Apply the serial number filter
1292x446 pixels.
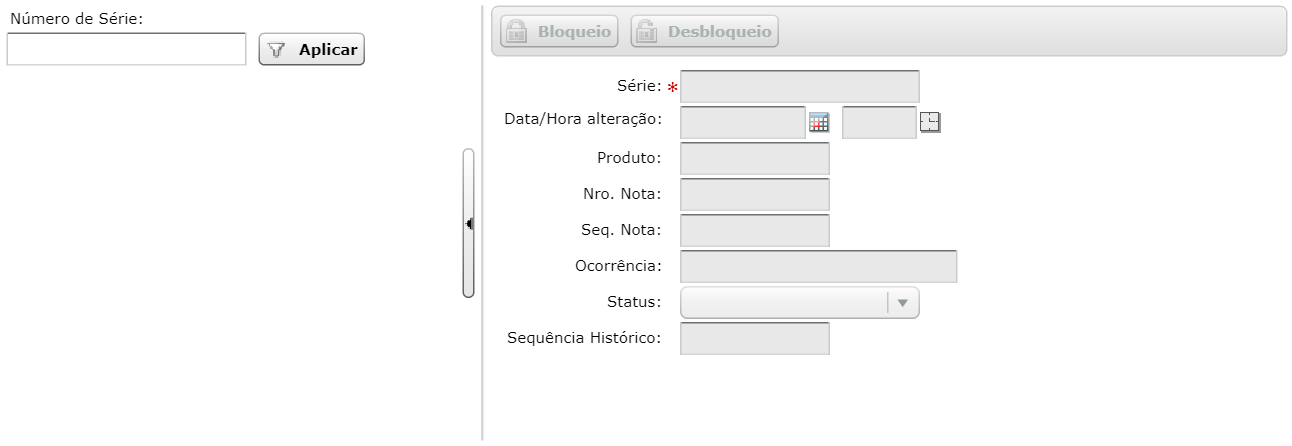(x=311, y=50)
